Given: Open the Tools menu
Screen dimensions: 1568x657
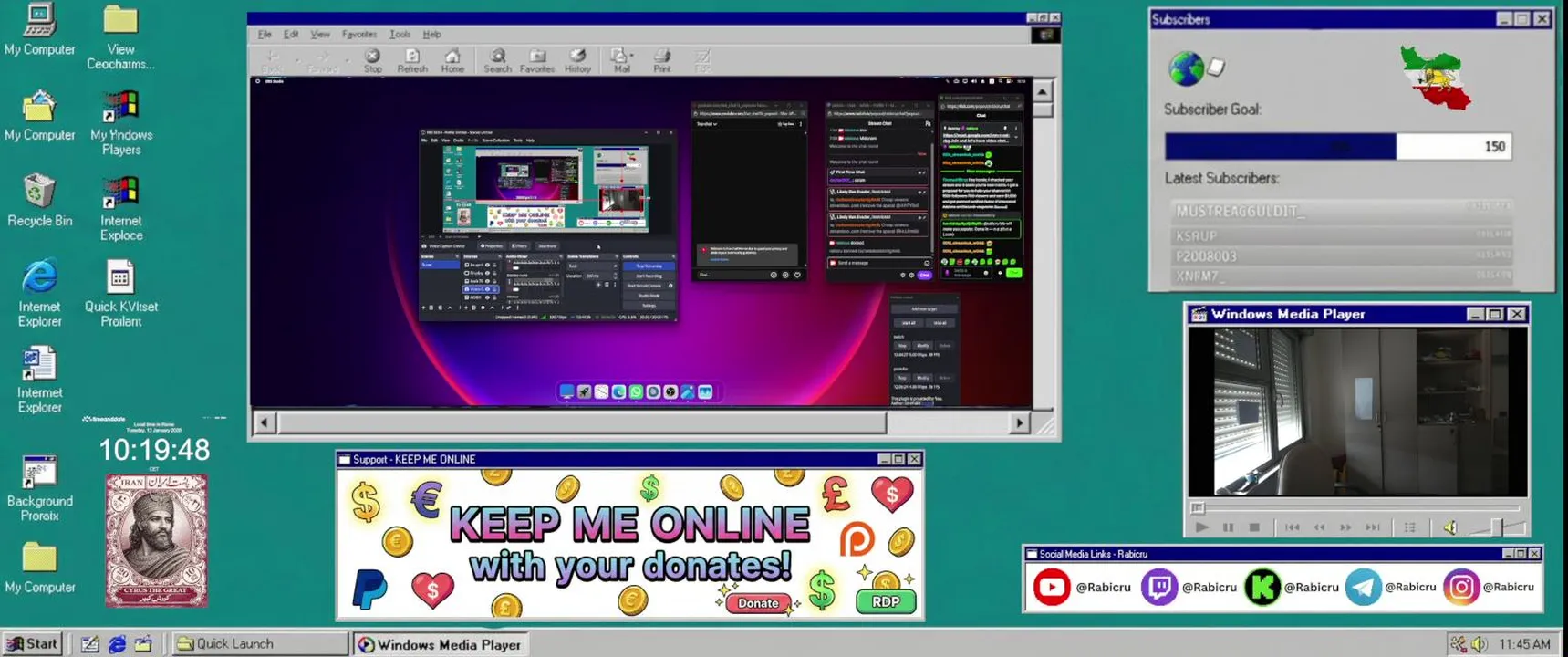Looking at the screenshot, I should click(x=400, y=35).
